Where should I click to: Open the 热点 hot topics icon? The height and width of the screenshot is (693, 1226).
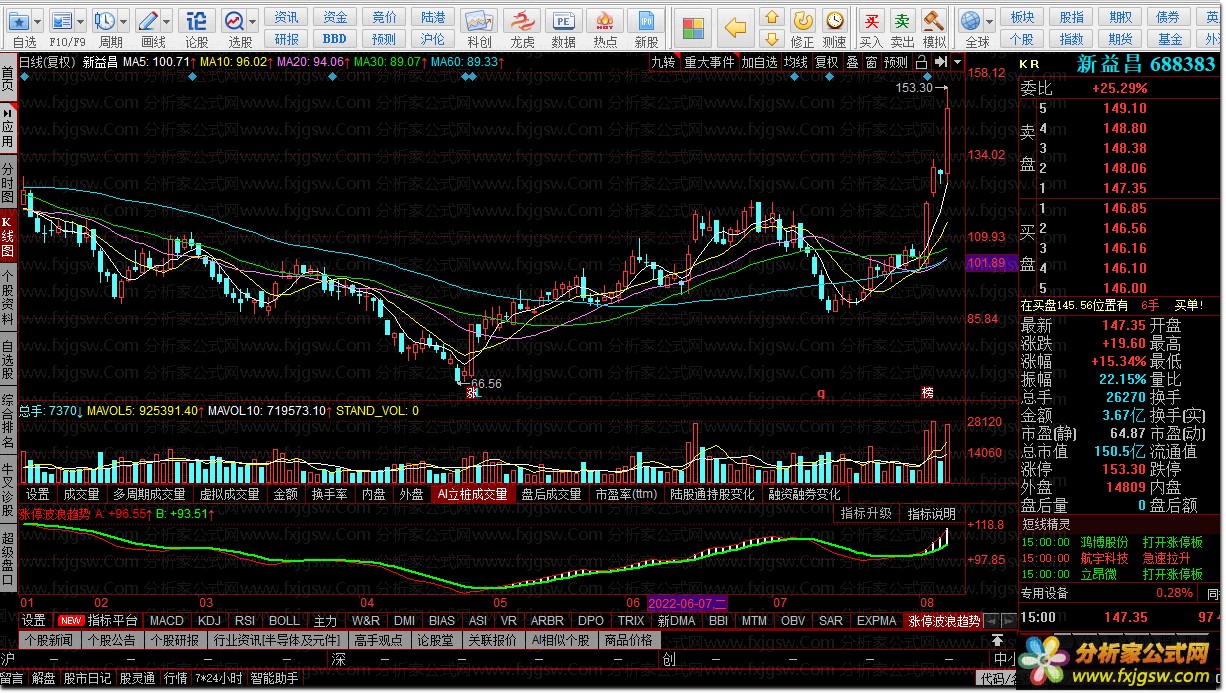[x=605, y=20]
